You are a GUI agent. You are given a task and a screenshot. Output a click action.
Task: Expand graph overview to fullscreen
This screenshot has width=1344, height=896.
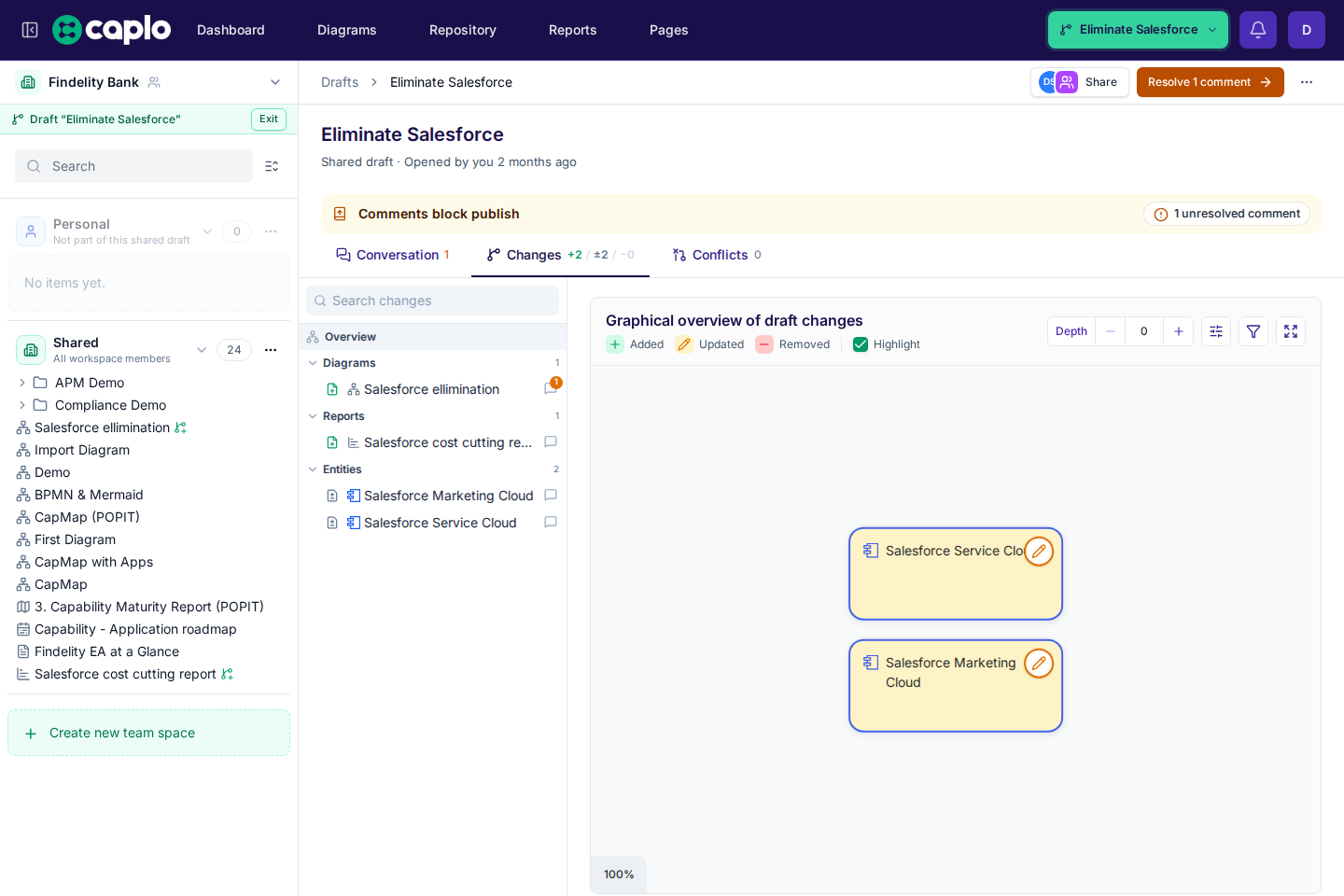coord(1291,331)
